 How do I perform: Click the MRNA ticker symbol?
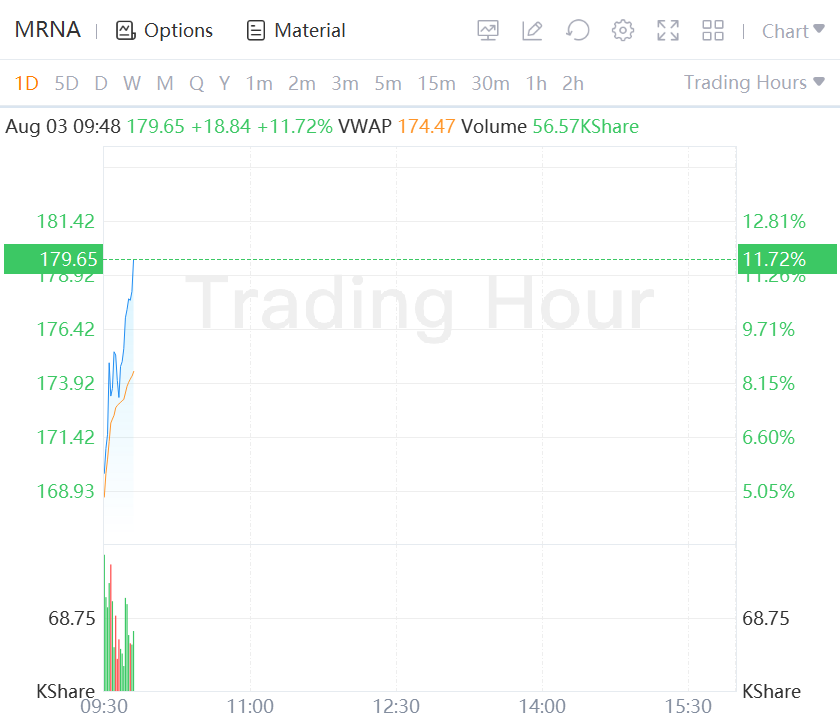pos(47,30)
